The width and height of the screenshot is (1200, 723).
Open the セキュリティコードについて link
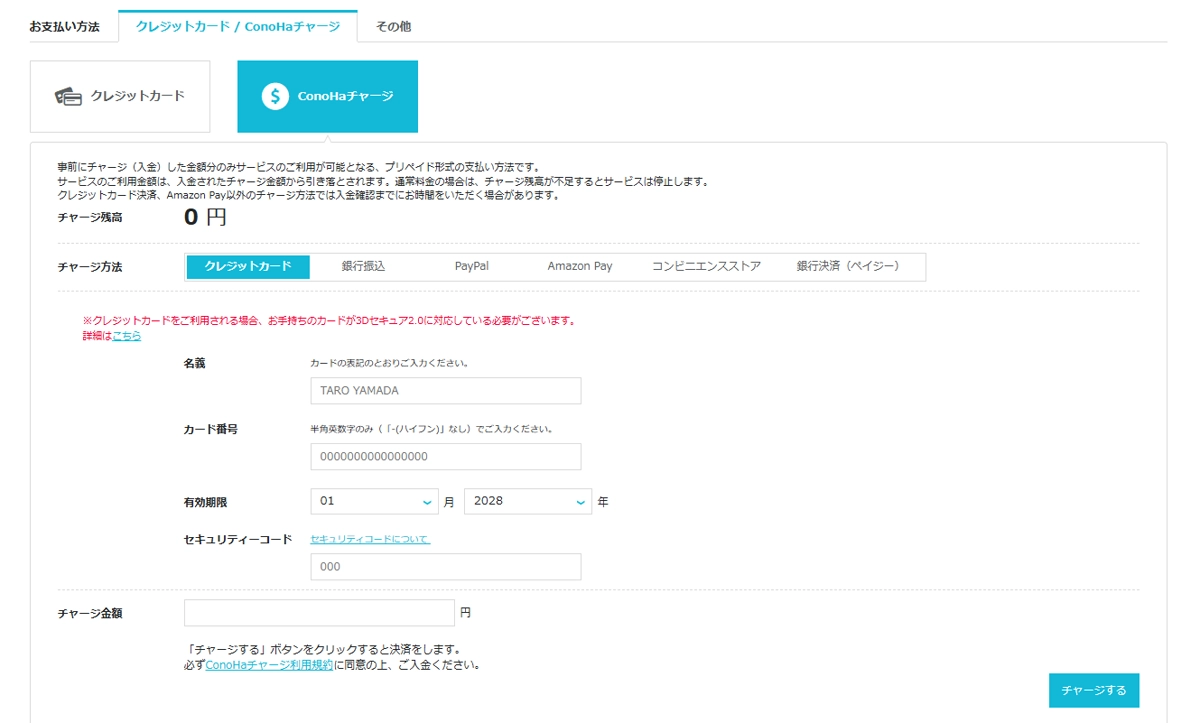(x=370, y=540)
